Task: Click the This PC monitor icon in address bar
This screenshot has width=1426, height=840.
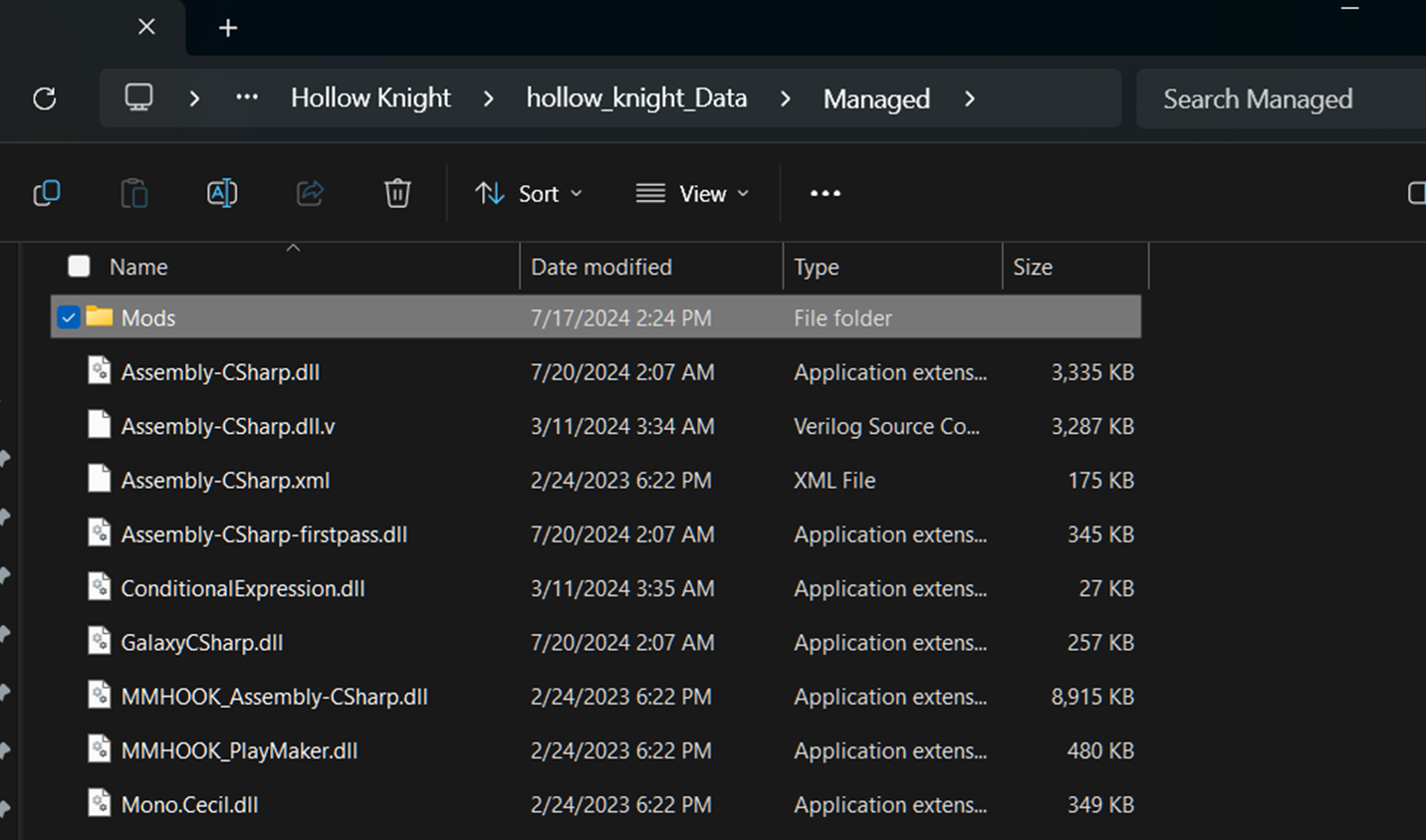Action: coord(138,98)
